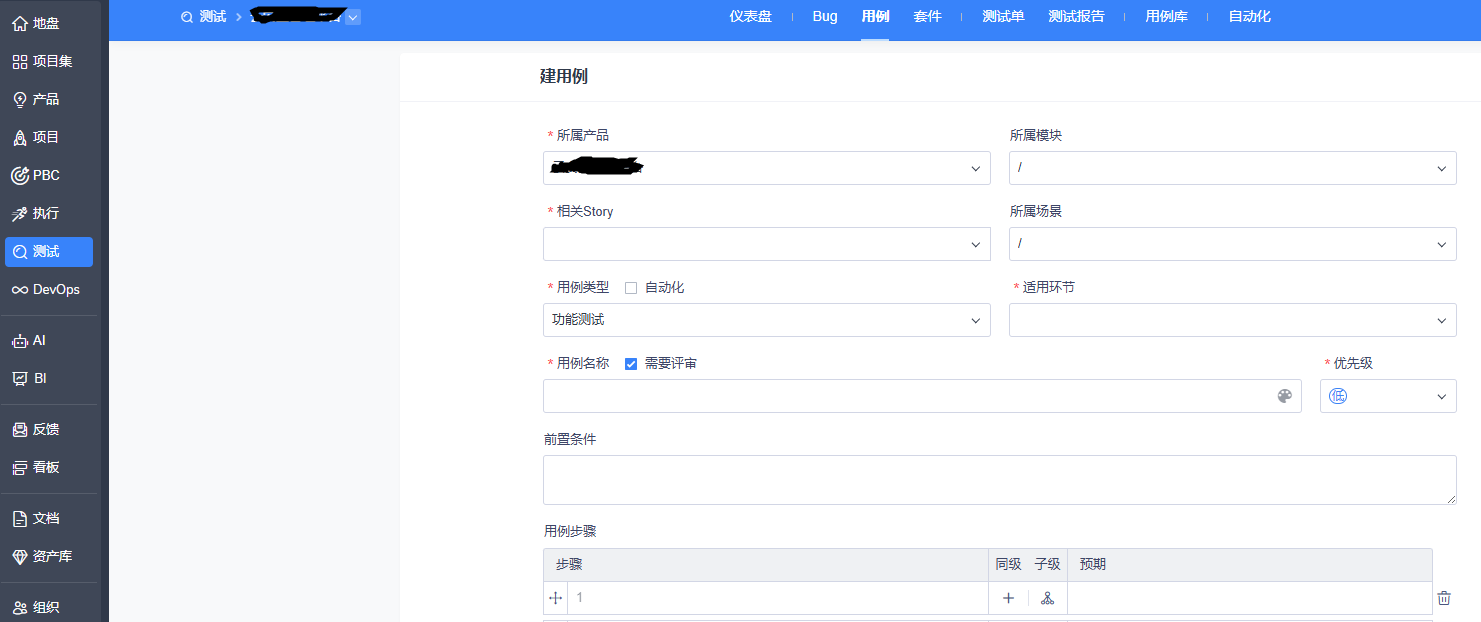This screenshot has width=1481, height=622.
Task: Open 组织 people icon in sidebar
Action: pos(20,607)
